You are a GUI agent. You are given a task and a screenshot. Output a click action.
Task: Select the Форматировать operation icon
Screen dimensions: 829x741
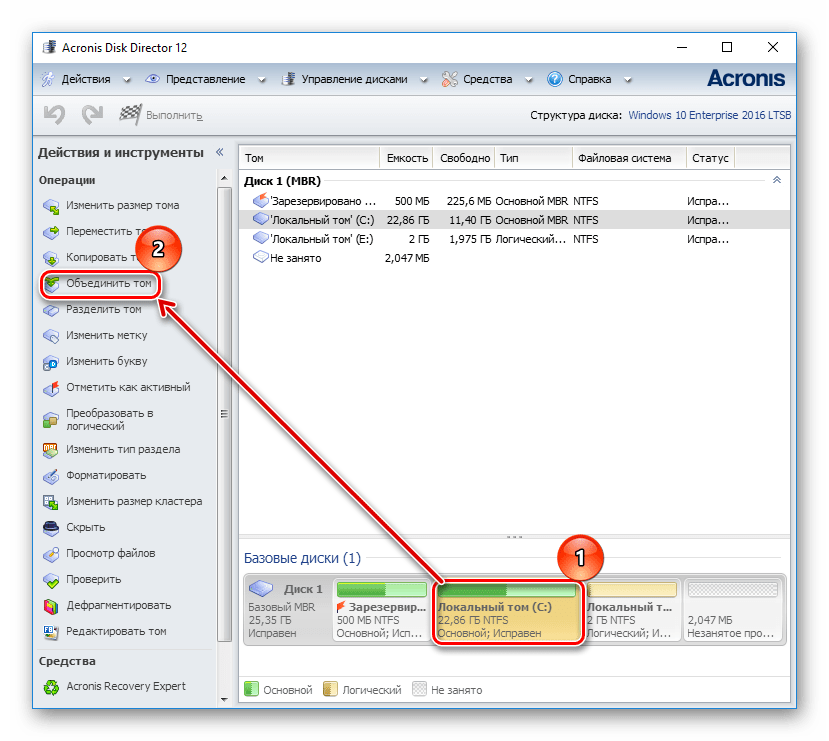click(51, 476)
